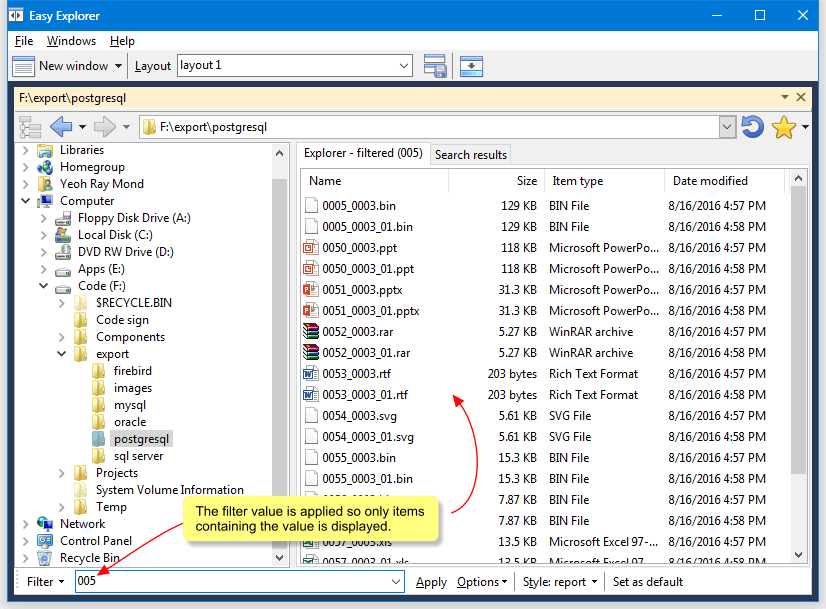
Task: Click the yellow favorites star icon
Action: tap(784, 127)
